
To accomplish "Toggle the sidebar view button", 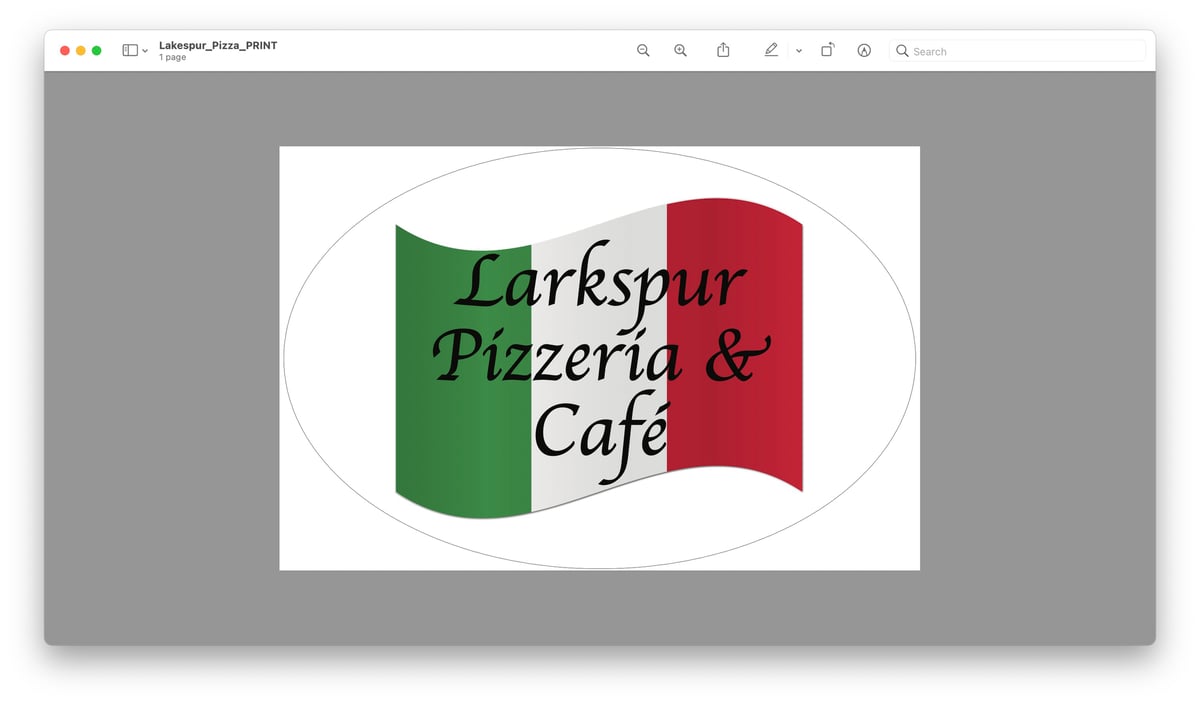I will coord(130,50).
